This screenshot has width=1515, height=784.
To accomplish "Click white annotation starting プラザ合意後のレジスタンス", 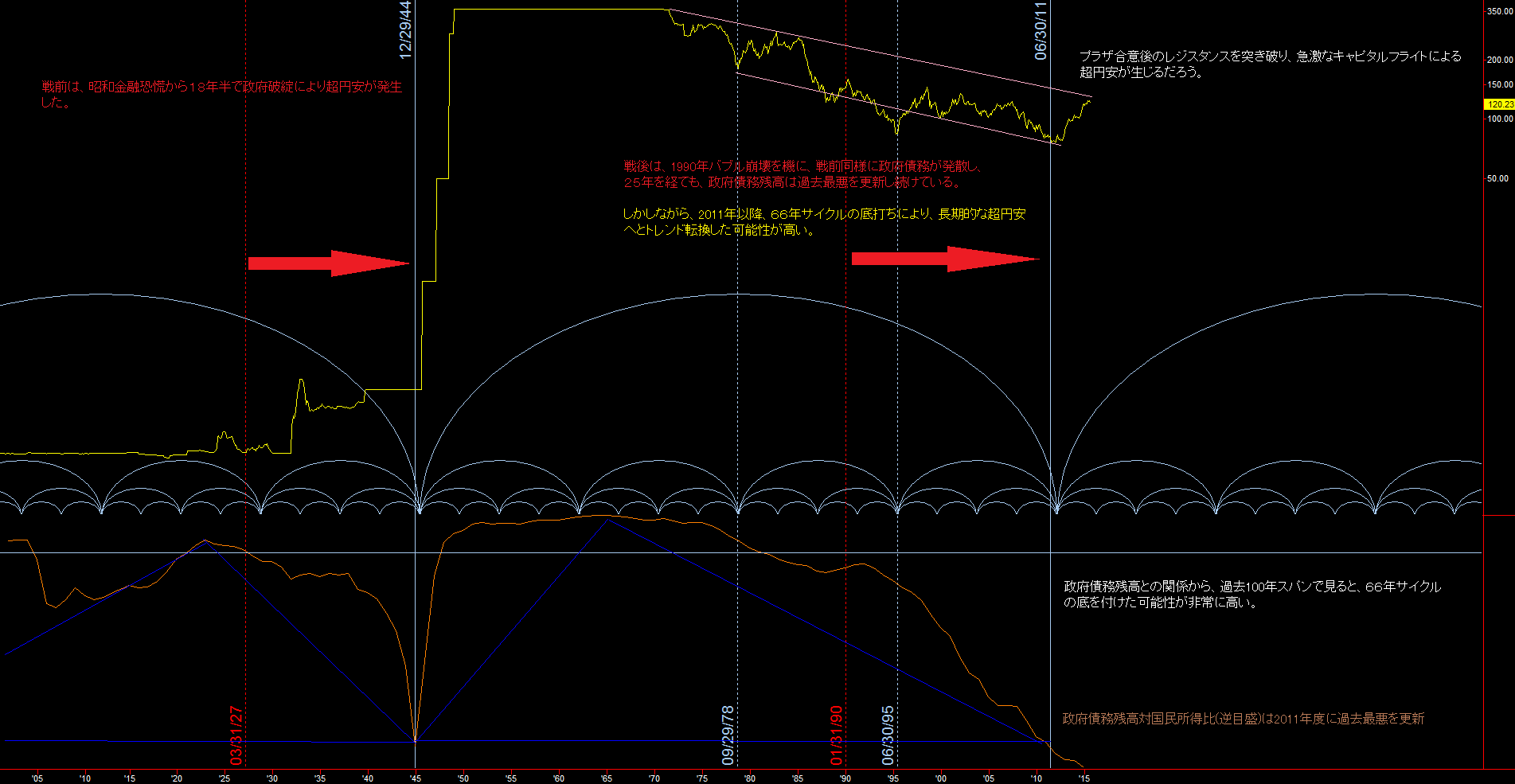I will click(x=1271, y=64).
